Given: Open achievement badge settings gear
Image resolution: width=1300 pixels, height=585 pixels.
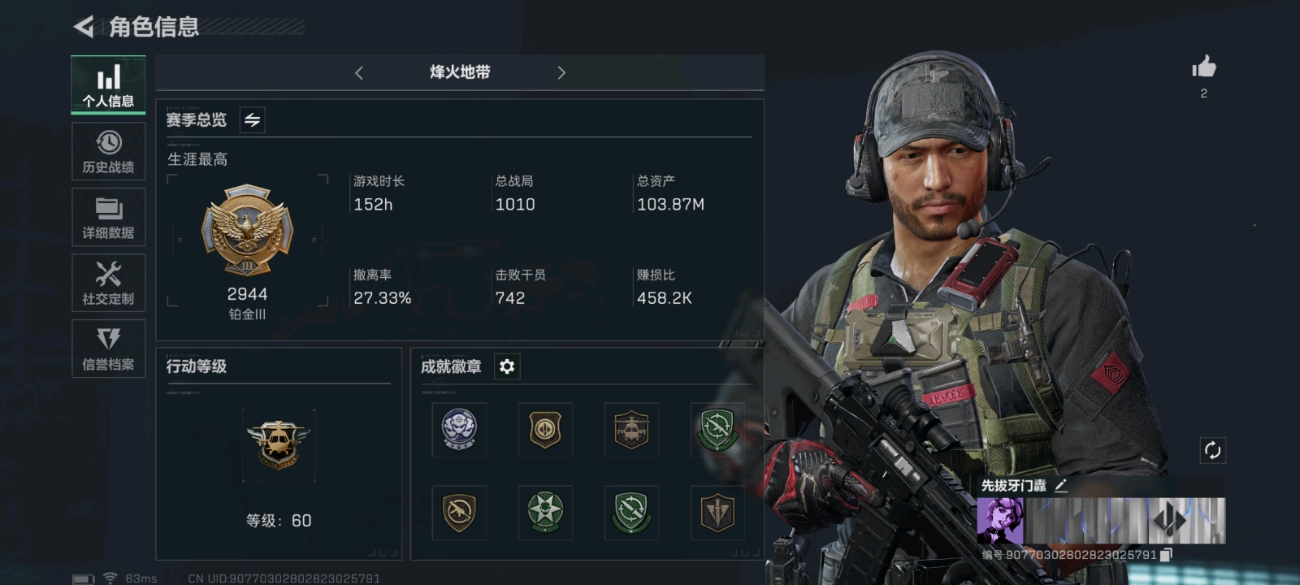Looking at the screenshot, I should point(507,367).
